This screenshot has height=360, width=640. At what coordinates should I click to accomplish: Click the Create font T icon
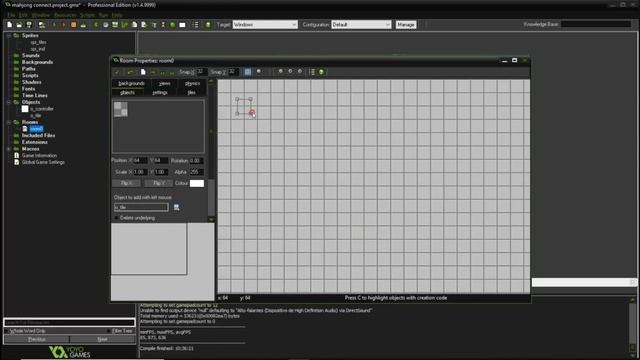click(154, 25)
